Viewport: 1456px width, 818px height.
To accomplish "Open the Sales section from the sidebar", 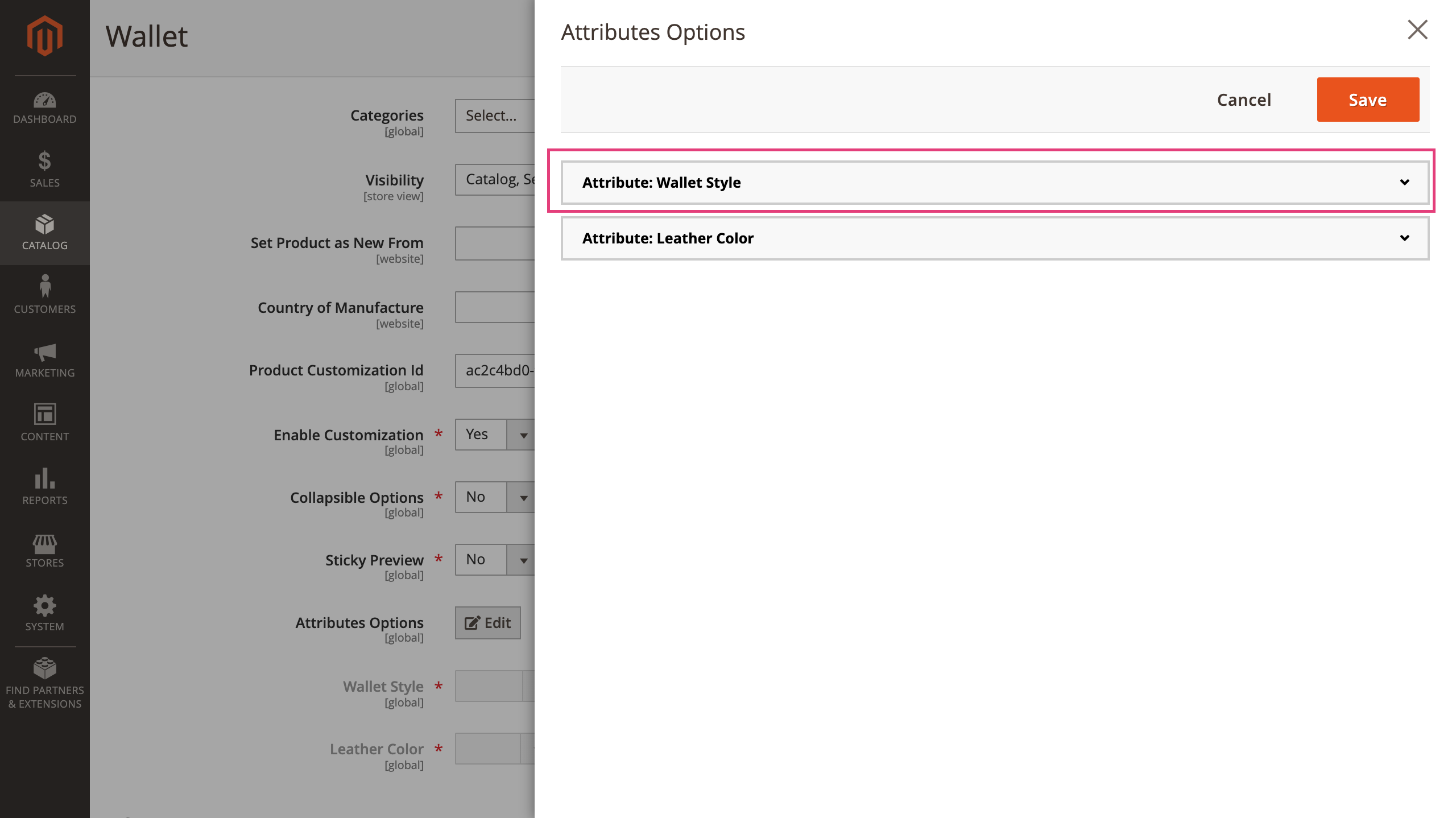I will pyautogui.click(x=44, y=168).
